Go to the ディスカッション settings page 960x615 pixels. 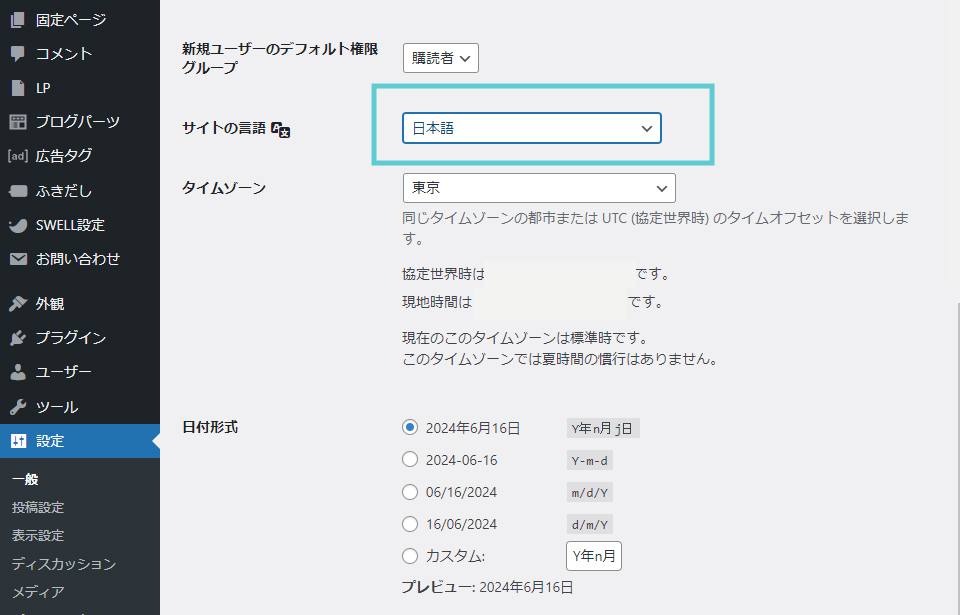coord(64,564)
